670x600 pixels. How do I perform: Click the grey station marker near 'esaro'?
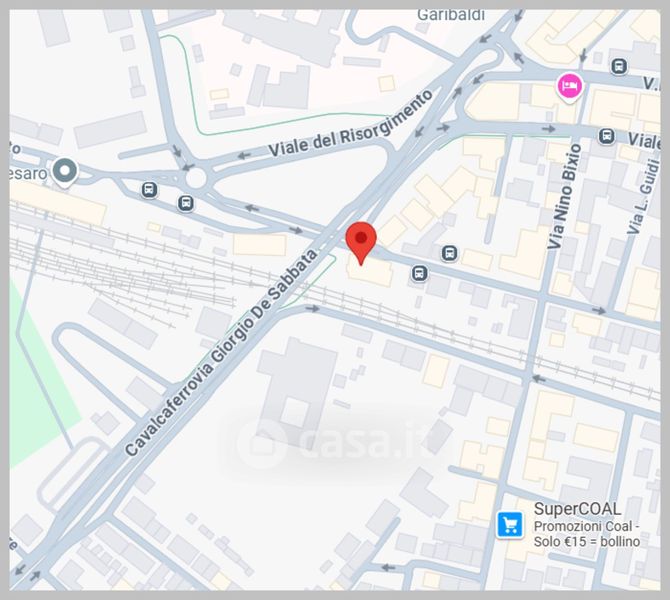click(x=65, y=172)
